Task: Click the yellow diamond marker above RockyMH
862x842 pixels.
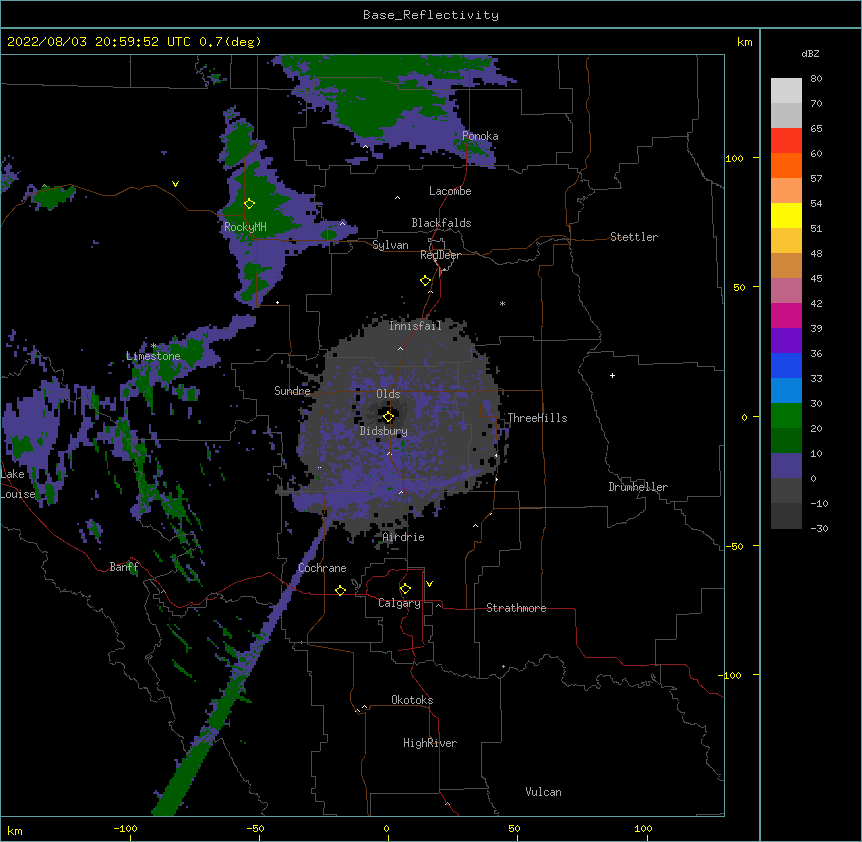Action: 249,204
